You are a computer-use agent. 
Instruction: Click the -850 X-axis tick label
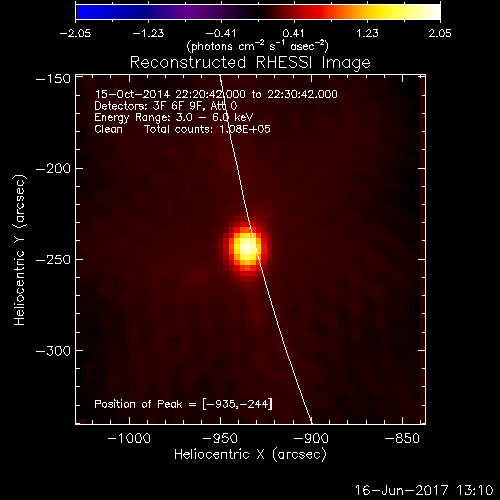(x=402, y=438)
